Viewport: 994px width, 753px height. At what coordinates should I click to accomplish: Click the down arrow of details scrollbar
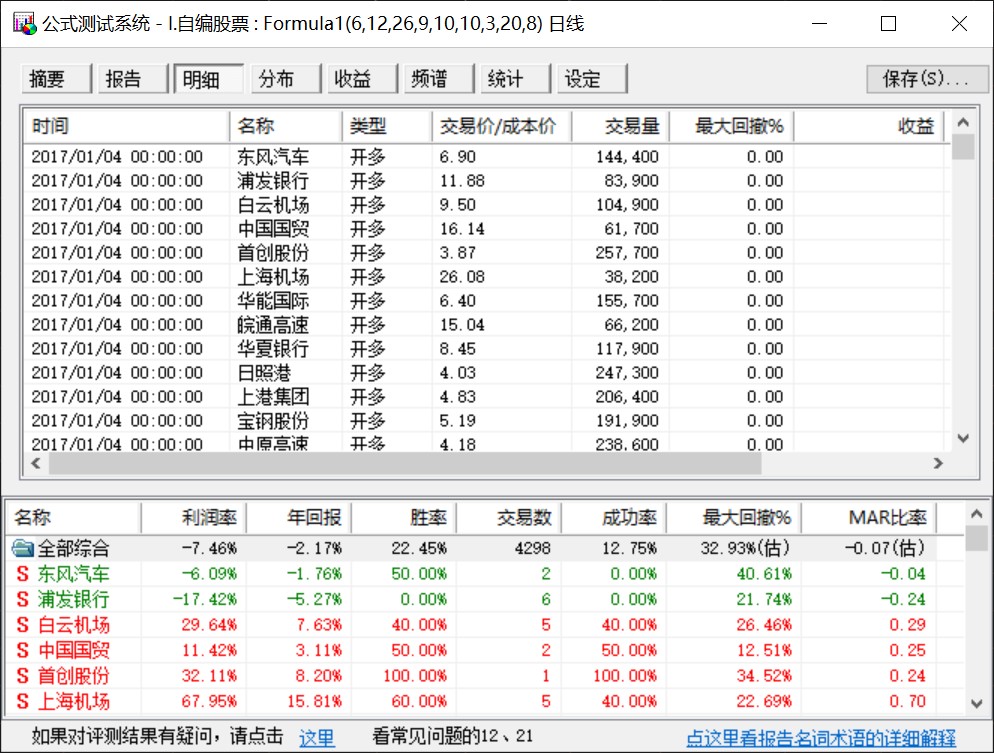pos(963,438)
